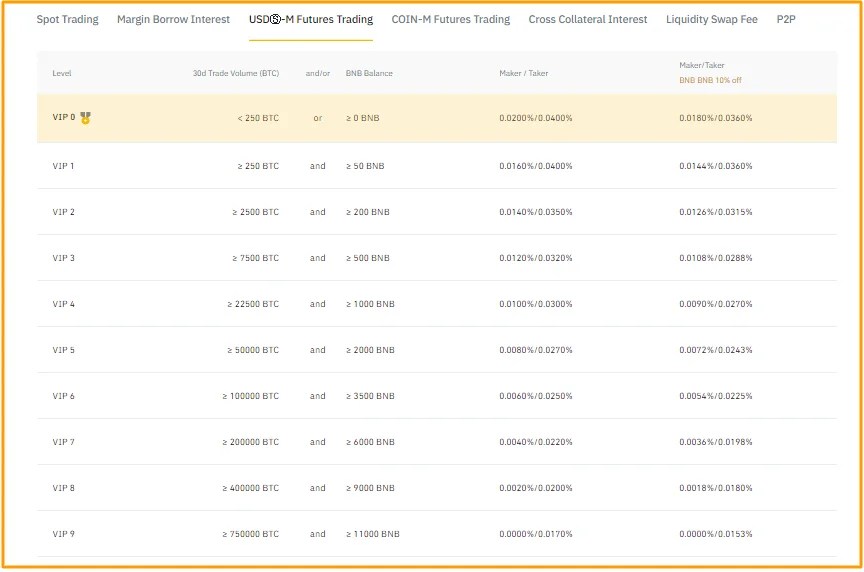The image size is (864, 572).
Task: Select the VIP 6 level label
Action: point(63,396)
